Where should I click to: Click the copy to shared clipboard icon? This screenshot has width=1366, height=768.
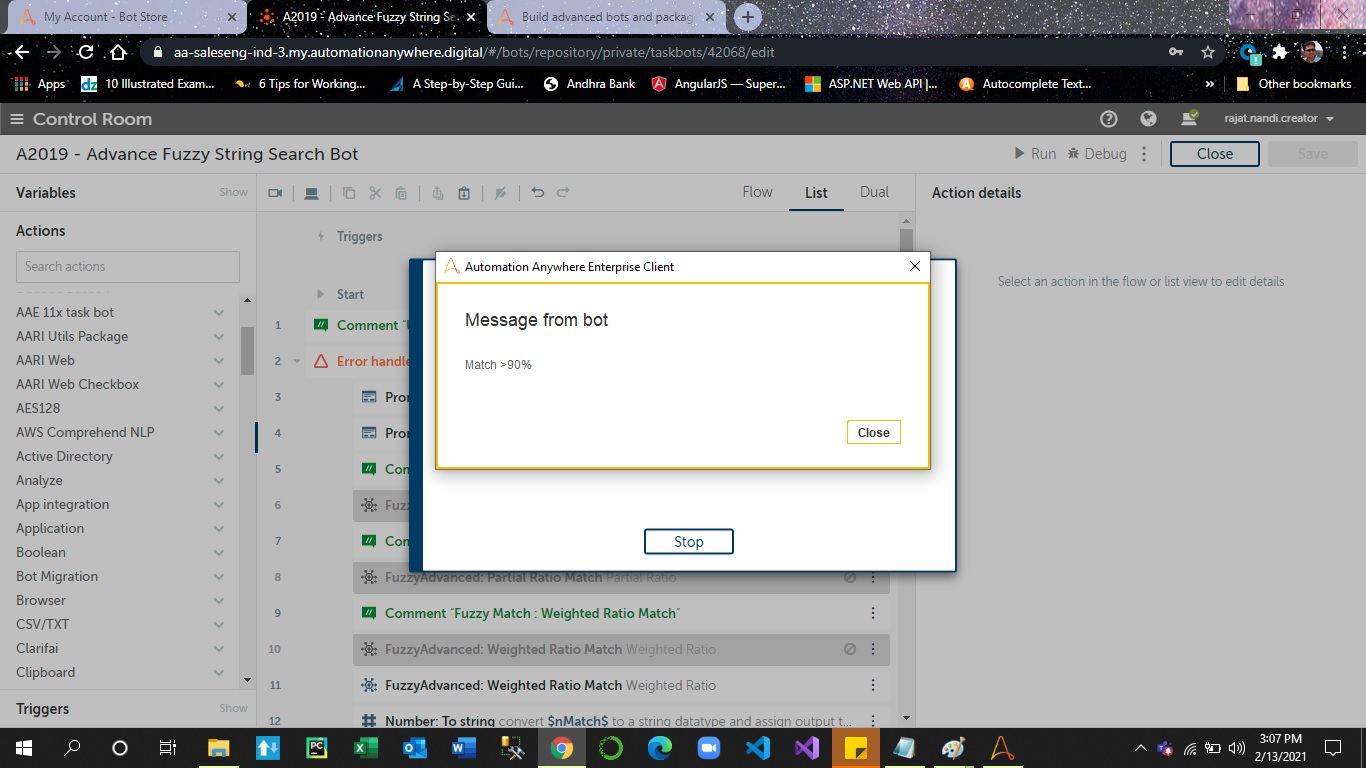pos(438,193)
